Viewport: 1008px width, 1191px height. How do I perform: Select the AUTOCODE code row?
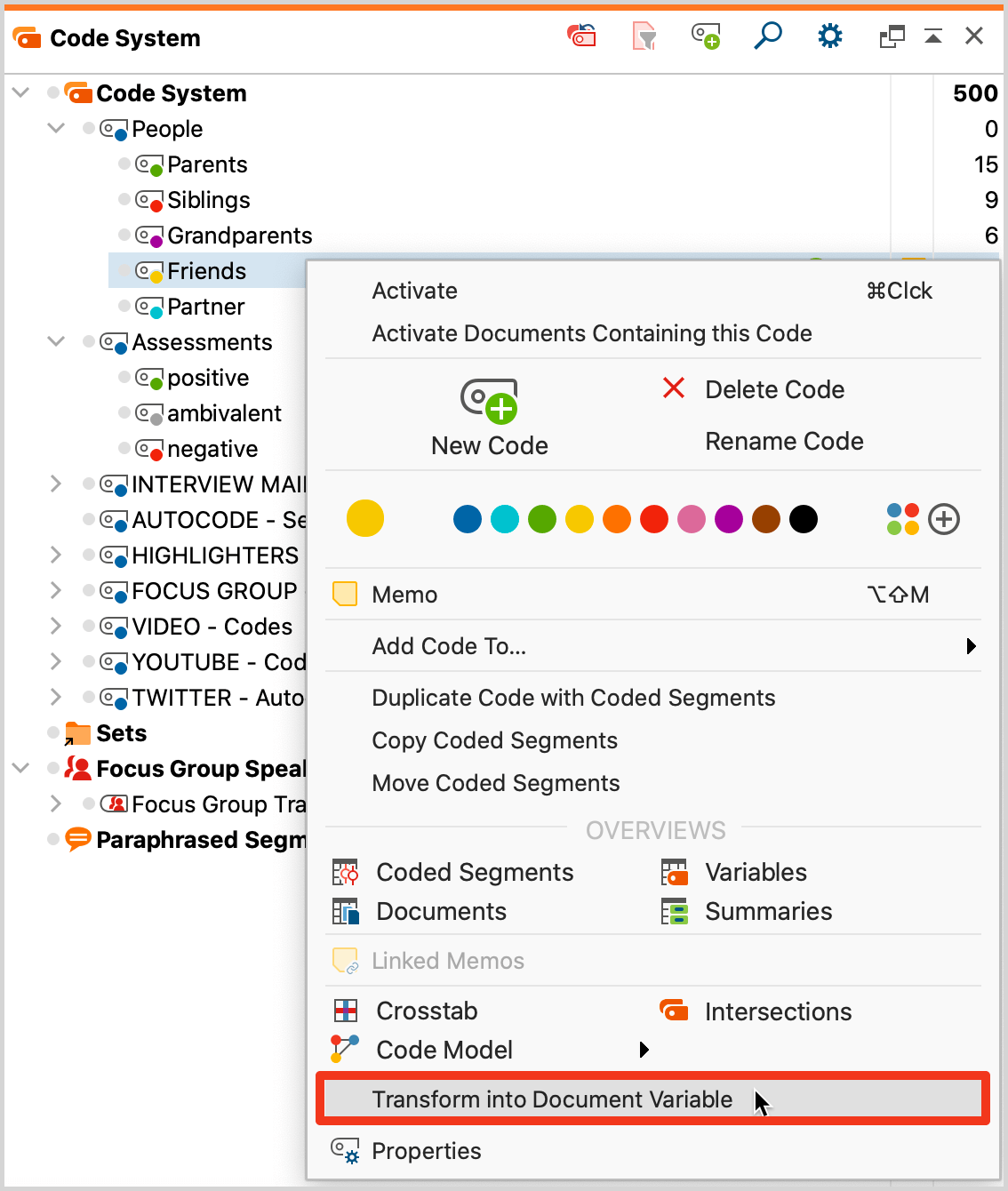(219, 520)
